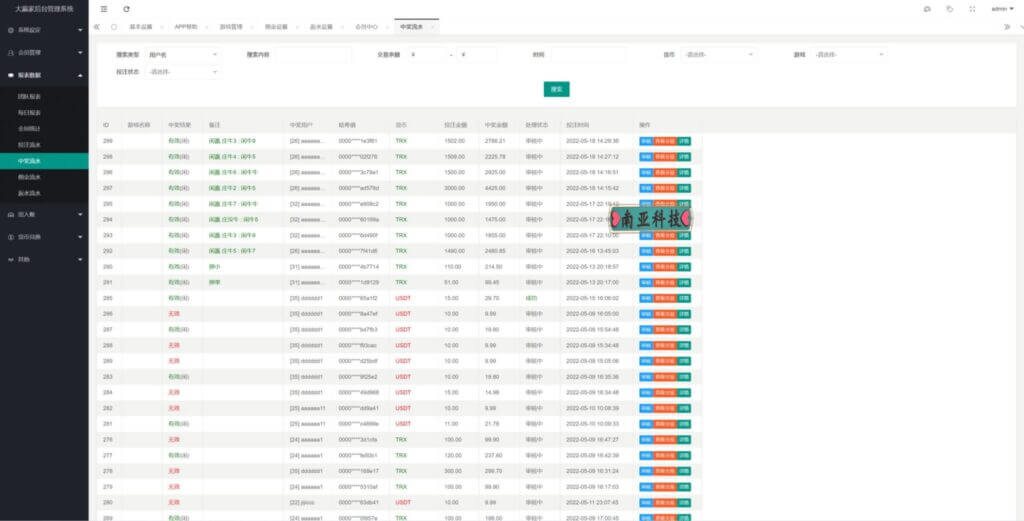Switch to the 会员中心 tab
1024x521 pixels.
pyautogui.click(x=366, y=27)
